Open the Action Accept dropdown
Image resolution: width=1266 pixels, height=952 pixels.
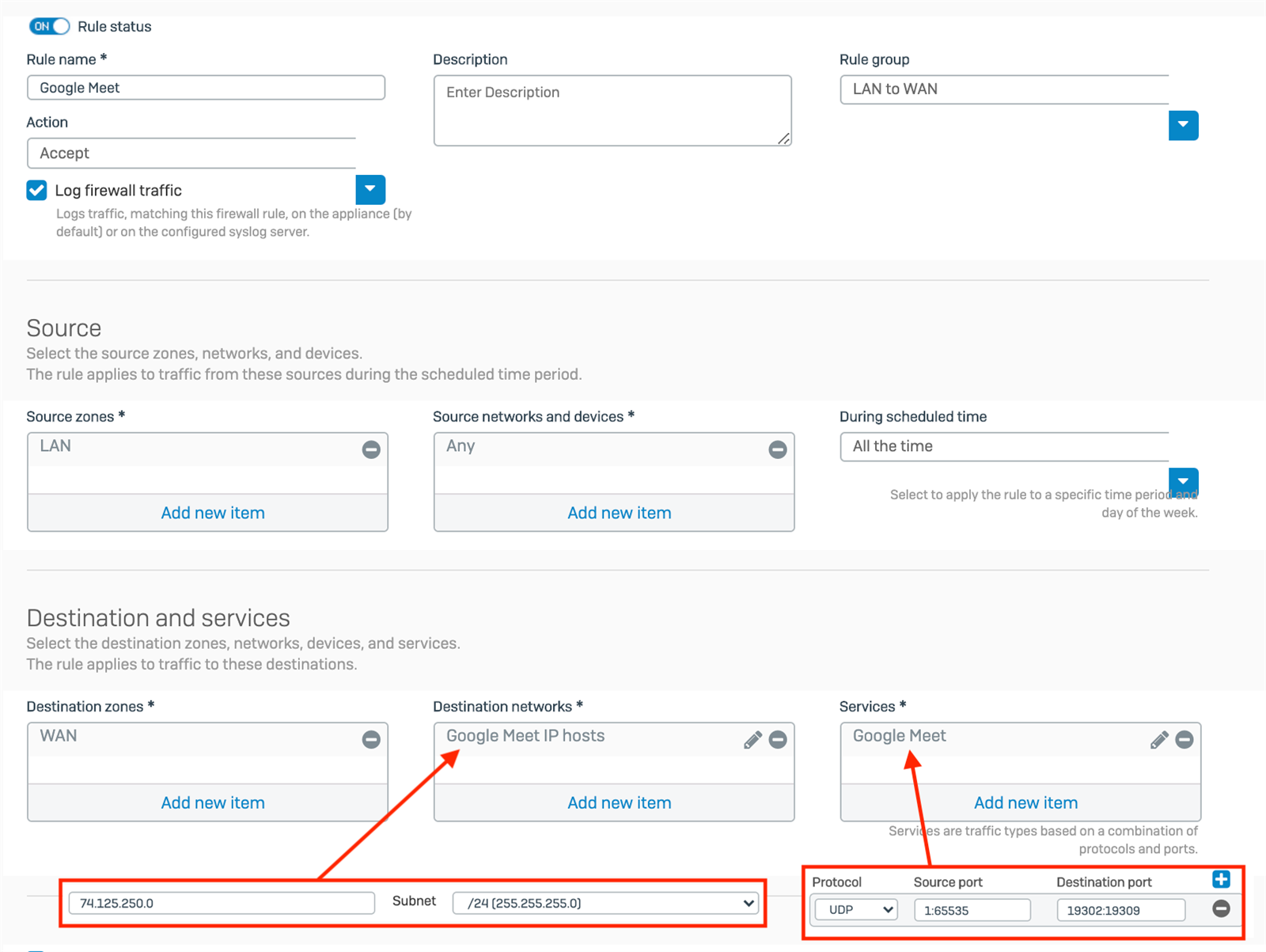point(191,154)
